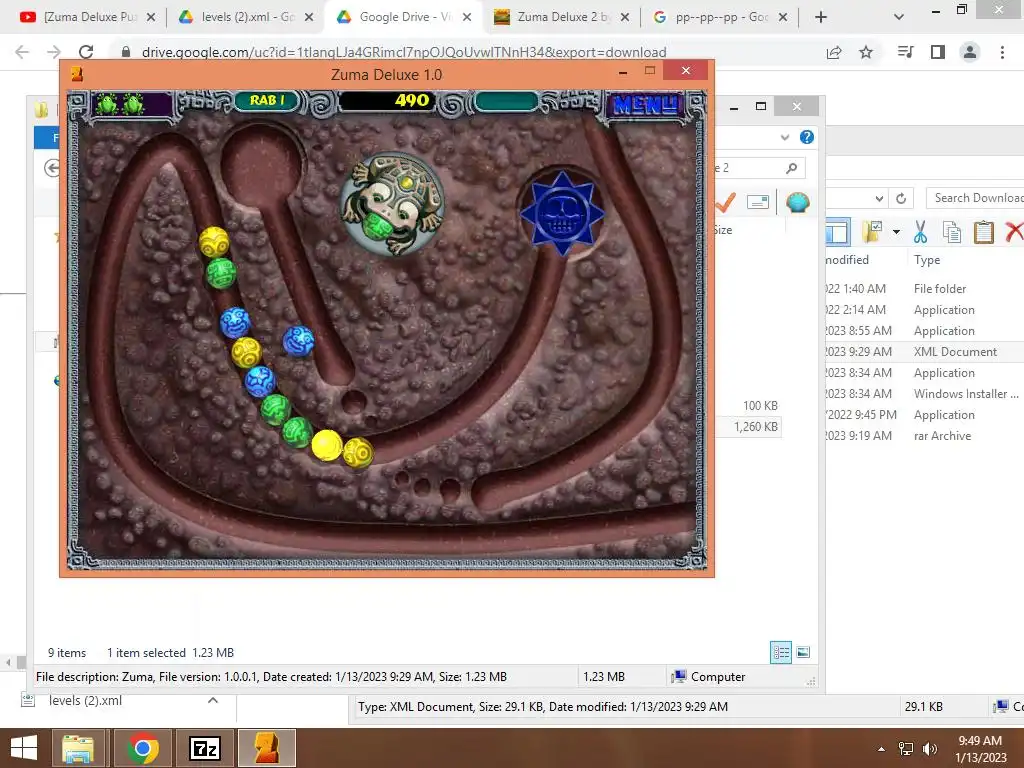
Task: Open the network icon in the tray
Action: [x=906, y=749]
